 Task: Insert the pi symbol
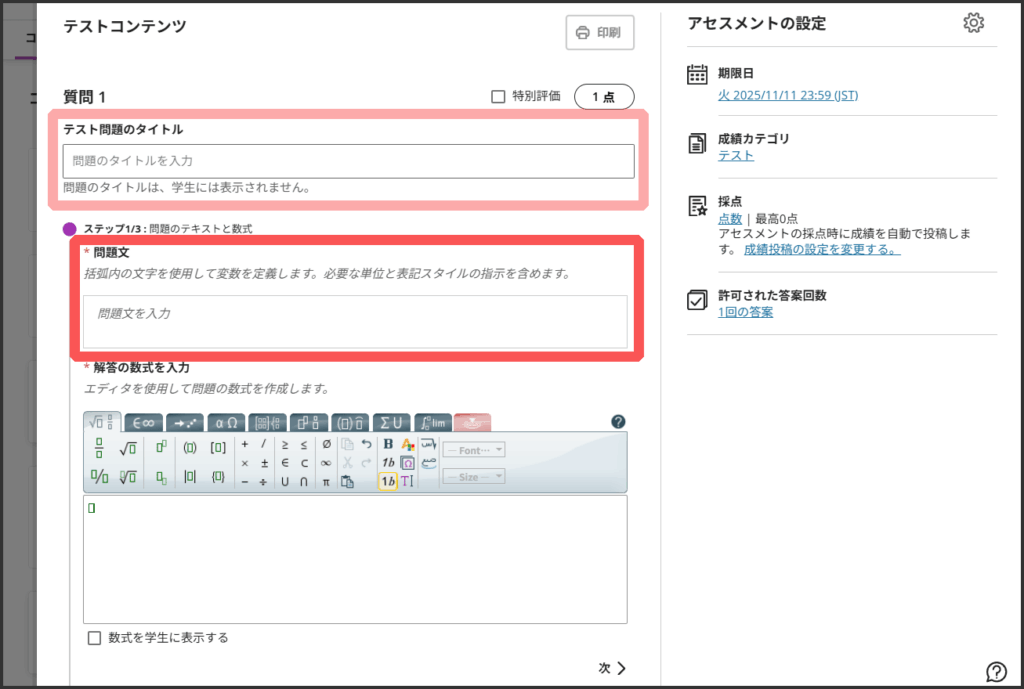tap(326, 481)
